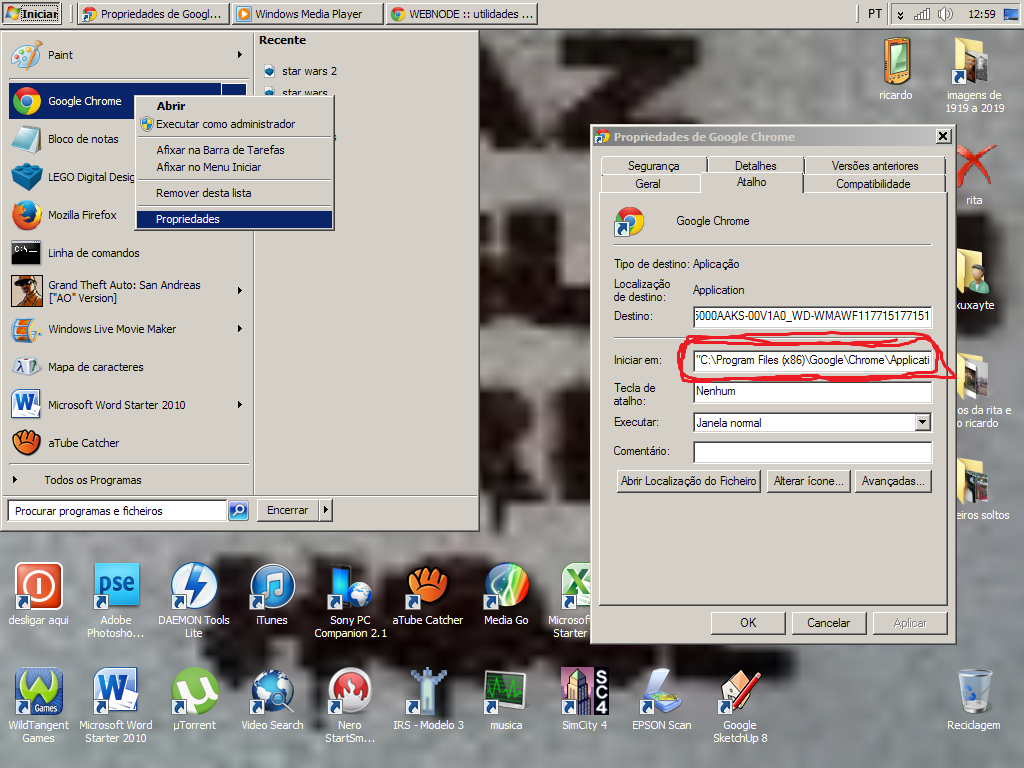This screenshot has height=768, width=1024.
Task: Click Abrir Localização do Ficheiro button
Action: click(688, 481)
